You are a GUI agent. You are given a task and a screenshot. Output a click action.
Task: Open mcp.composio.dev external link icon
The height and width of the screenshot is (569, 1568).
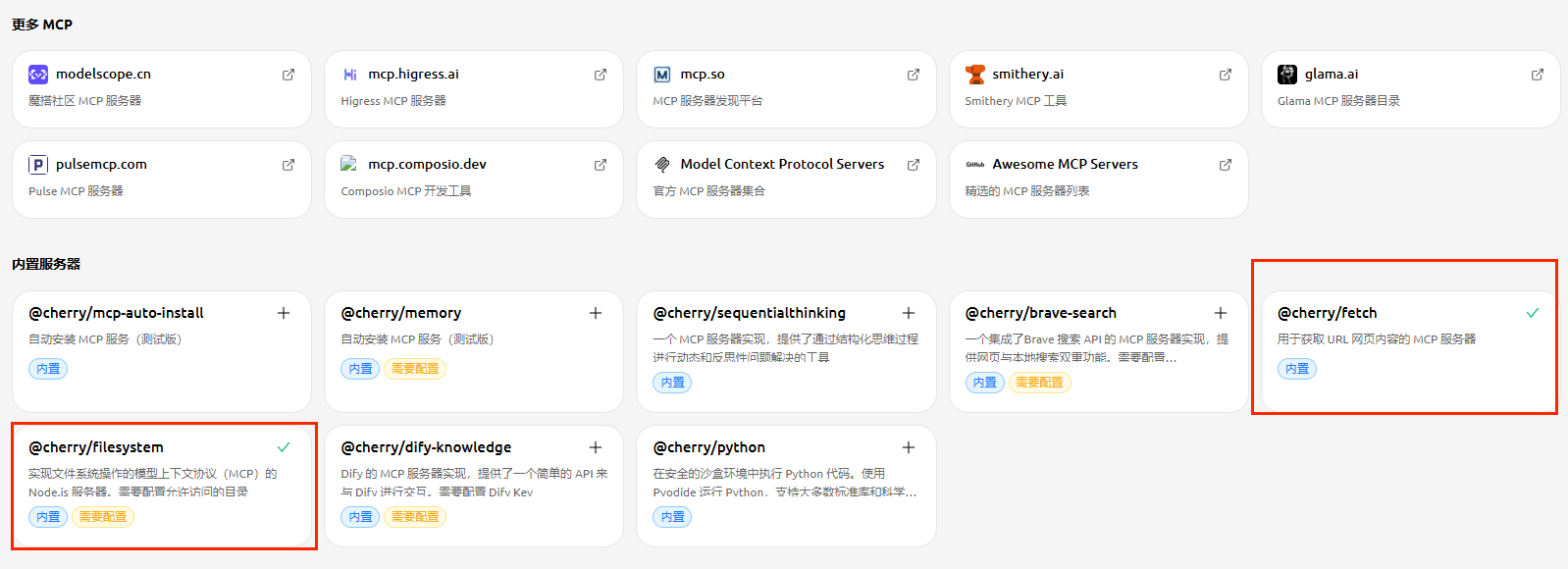[x=601, y=165]
